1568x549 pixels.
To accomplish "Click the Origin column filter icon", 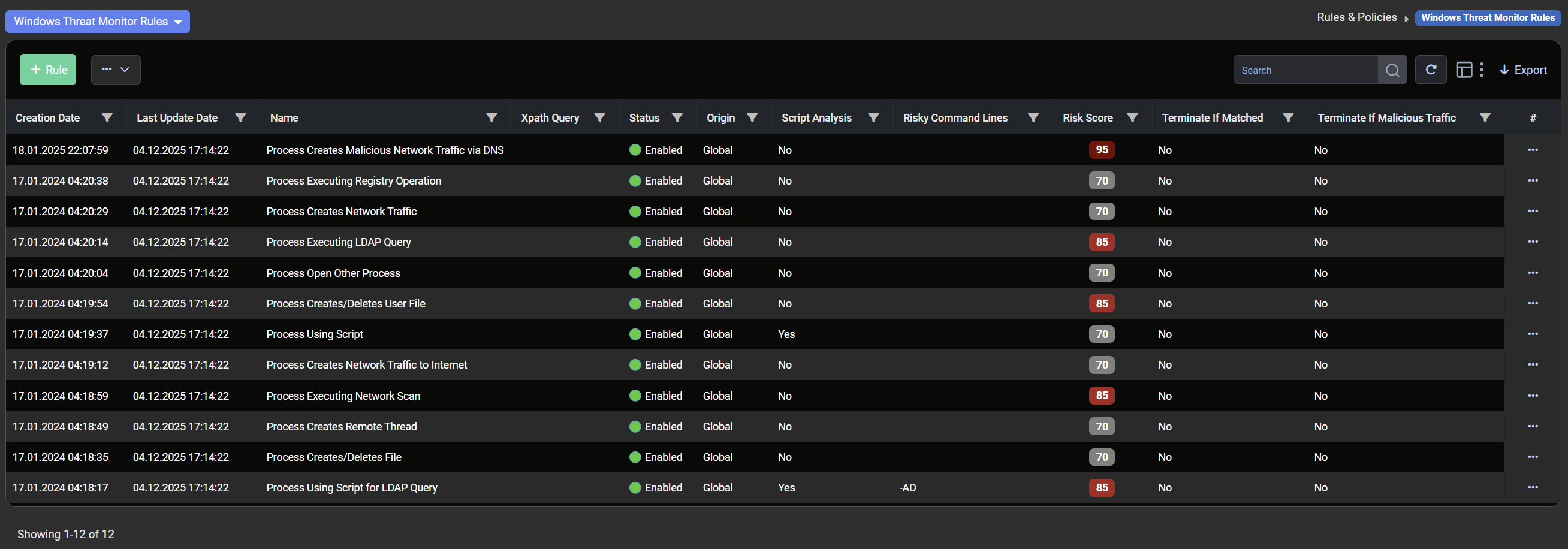I will click(x=752, y=117).
